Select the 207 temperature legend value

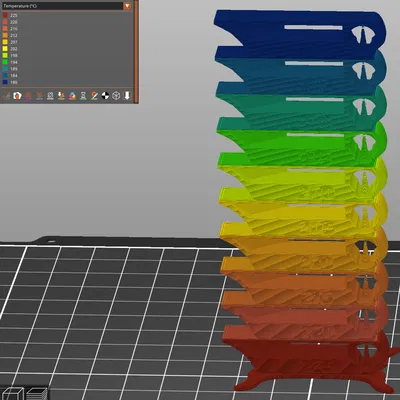[x=14, y=42]
